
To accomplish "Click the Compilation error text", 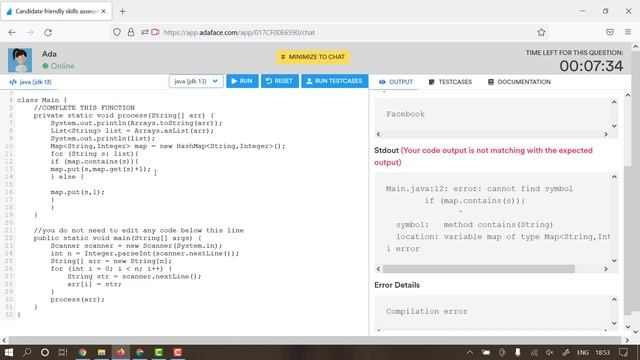I will (x=427, y=311).
